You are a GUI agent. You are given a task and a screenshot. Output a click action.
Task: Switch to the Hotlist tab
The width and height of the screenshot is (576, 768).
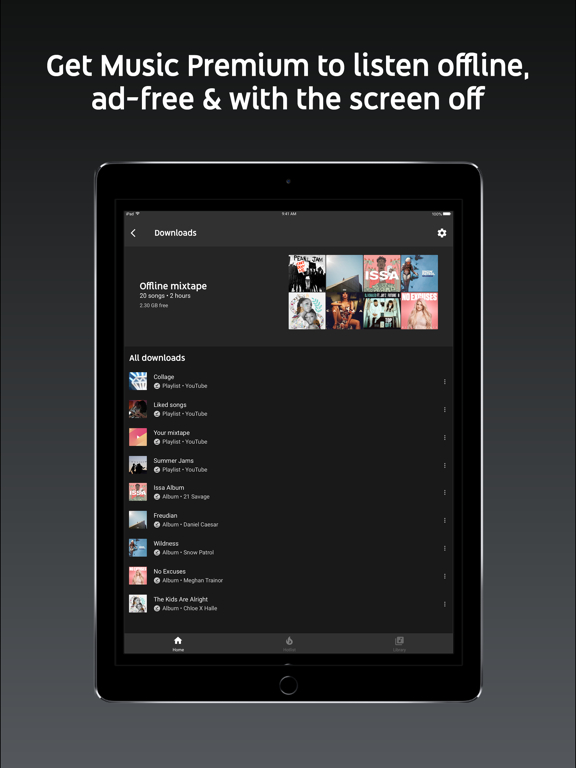click(x=289, y=644)
